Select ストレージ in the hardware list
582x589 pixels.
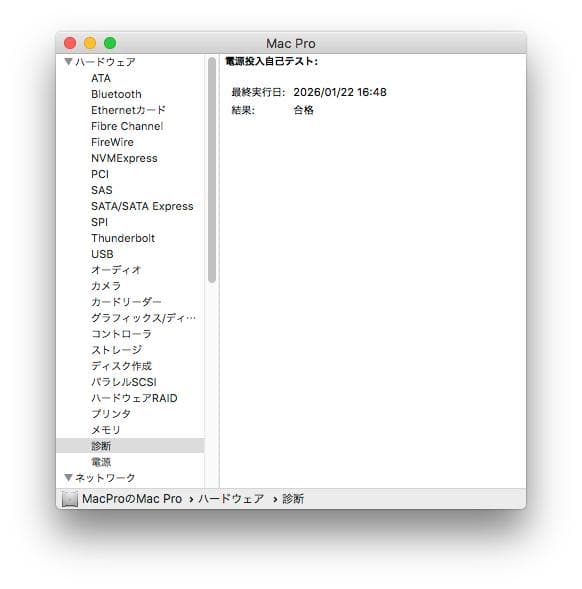tap(116, 350)
